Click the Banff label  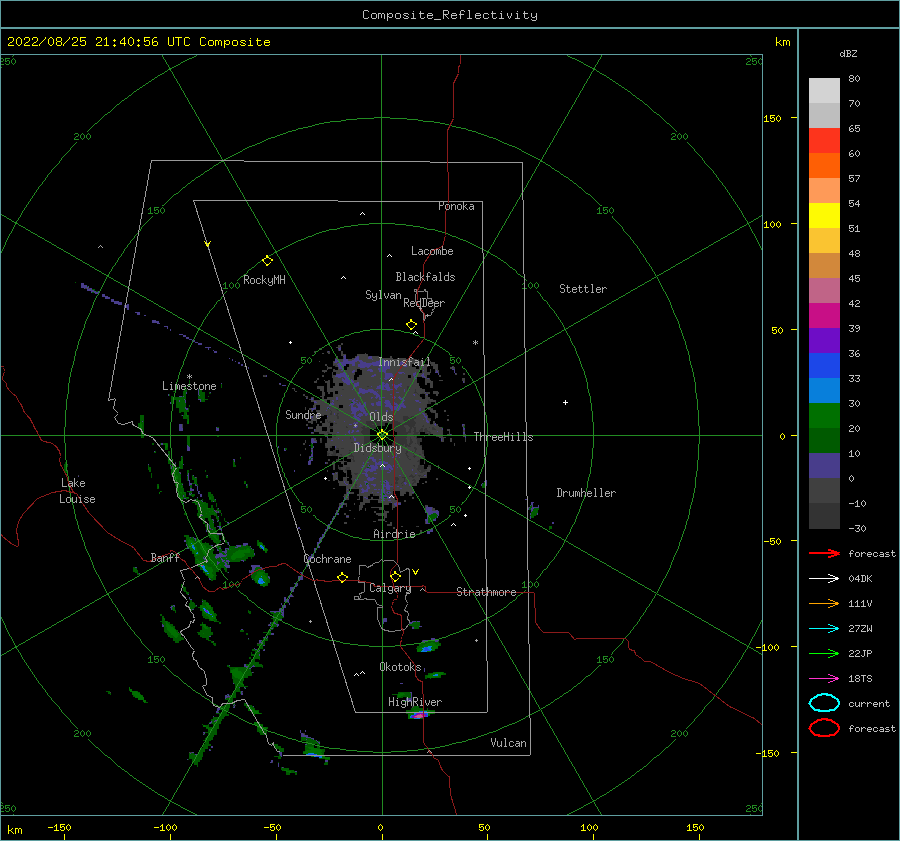(x=165, y=557)
